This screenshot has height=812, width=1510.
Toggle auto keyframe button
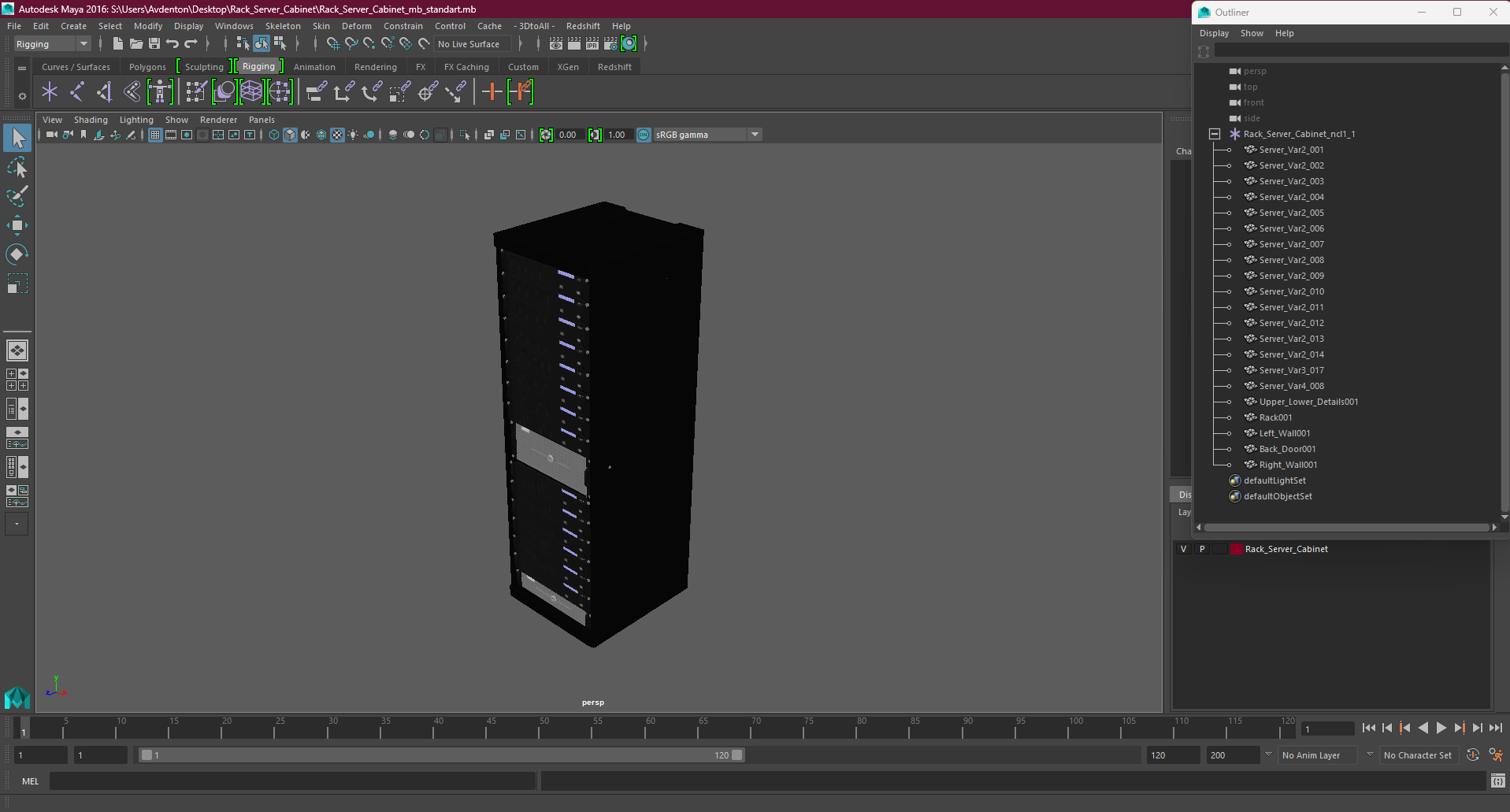click(1473, 755)
